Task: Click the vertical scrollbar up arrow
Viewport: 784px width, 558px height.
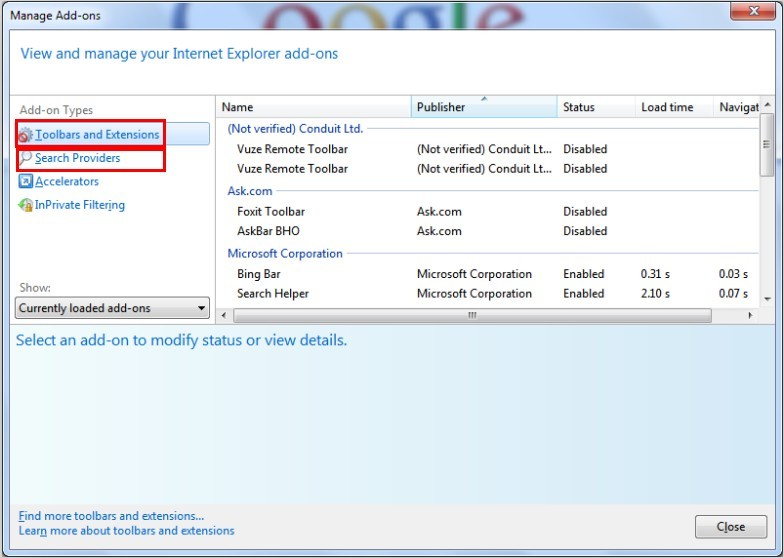Action: coord(768,104)
